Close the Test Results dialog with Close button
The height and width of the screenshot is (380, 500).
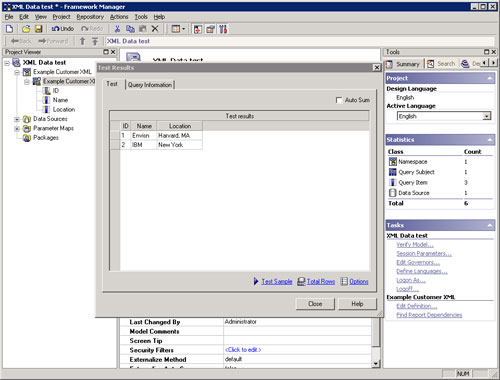click(x=315, y=304)
